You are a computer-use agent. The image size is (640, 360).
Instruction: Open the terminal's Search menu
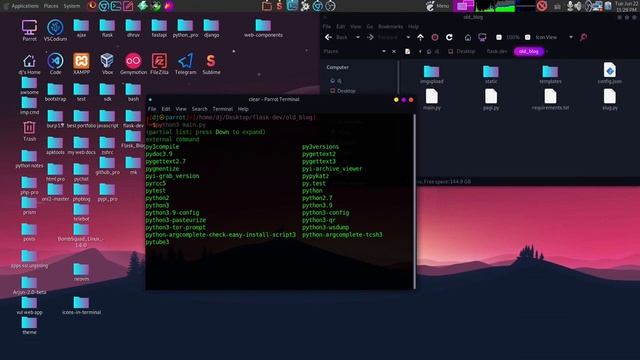click(x=200, y=109)
